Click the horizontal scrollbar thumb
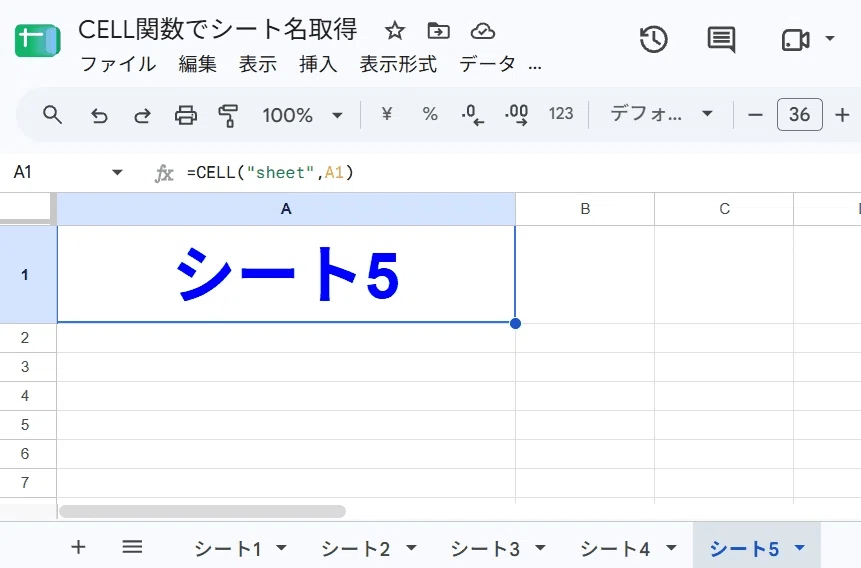Viewport: 861px width, 568px height. pyautogui.click(x=203, y=511)
